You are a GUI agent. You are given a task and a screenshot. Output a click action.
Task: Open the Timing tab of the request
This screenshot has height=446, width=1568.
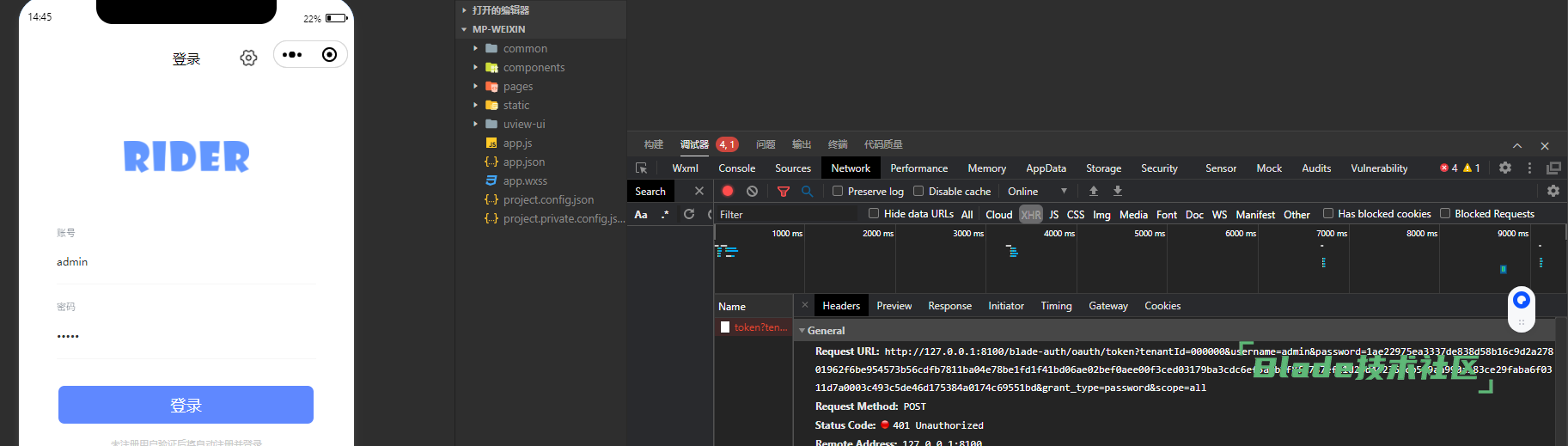pos(1056,306)
